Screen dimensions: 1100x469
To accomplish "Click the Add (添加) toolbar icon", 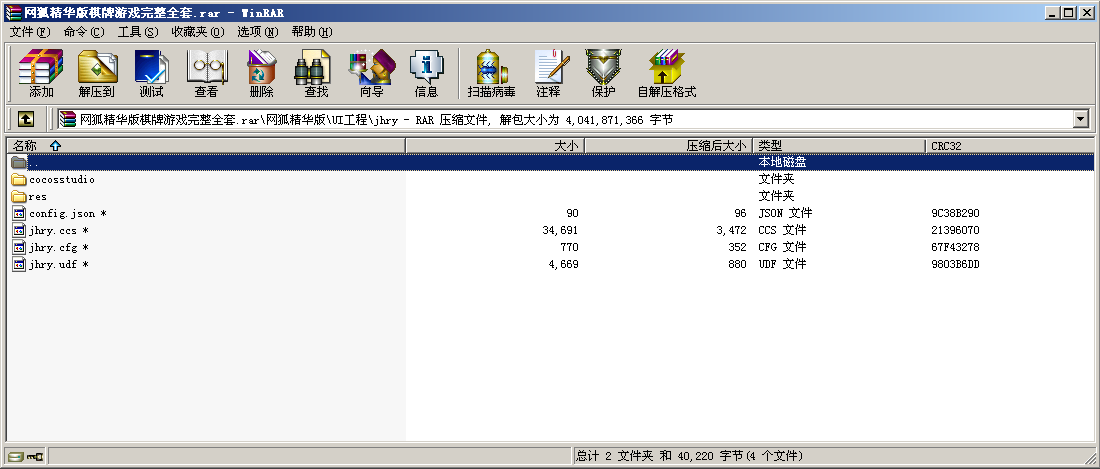I will coord(41,73).
